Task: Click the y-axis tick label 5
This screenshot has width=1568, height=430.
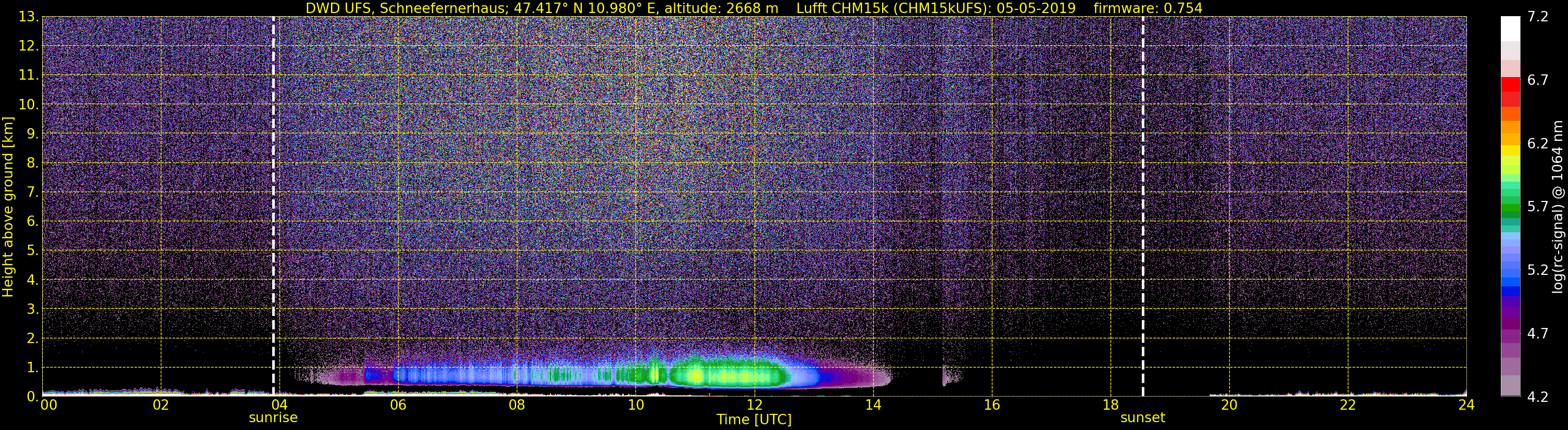Action: coord(32,251)
